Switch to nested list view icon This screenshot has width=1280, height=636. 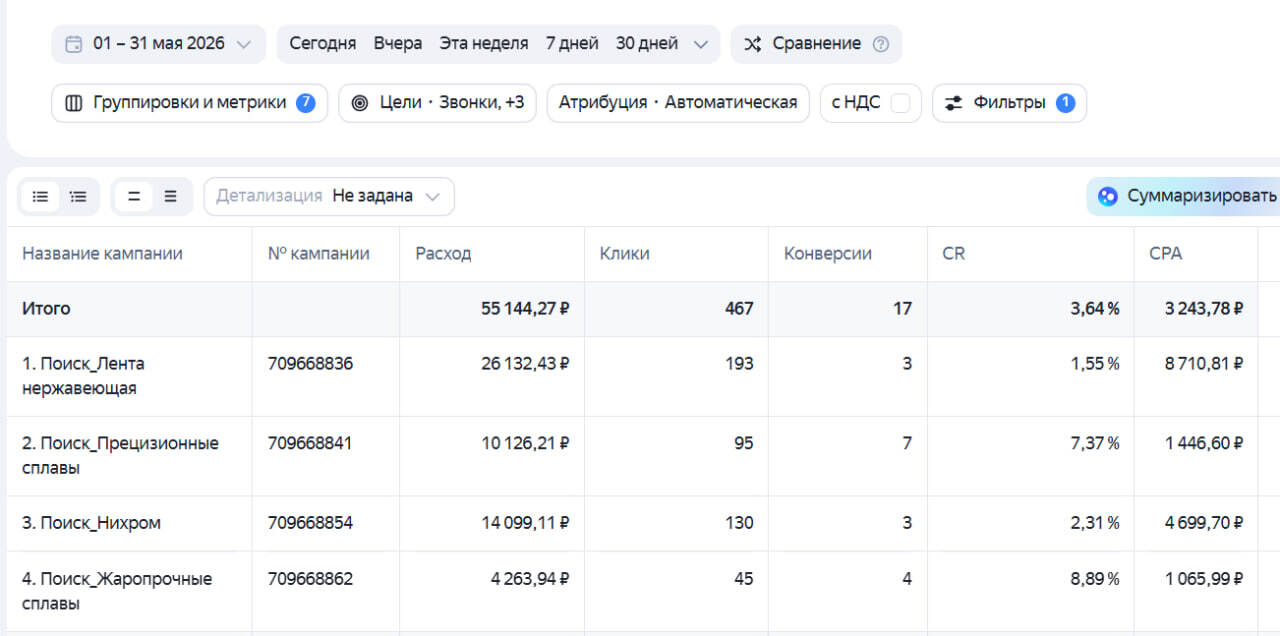(x=78, y=197)
